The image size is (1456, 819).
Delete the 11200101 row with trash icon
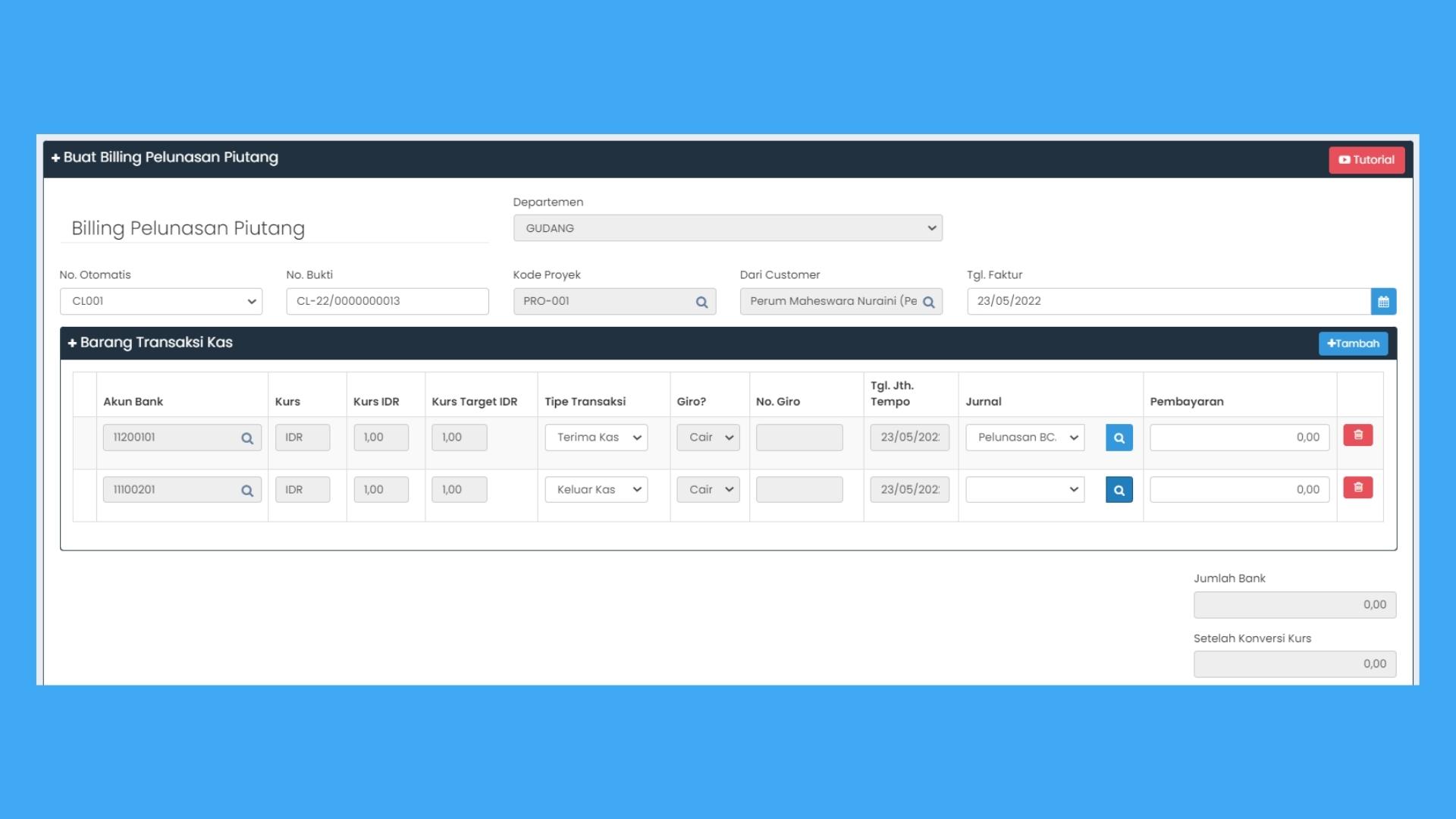[x=1358, y=435]
